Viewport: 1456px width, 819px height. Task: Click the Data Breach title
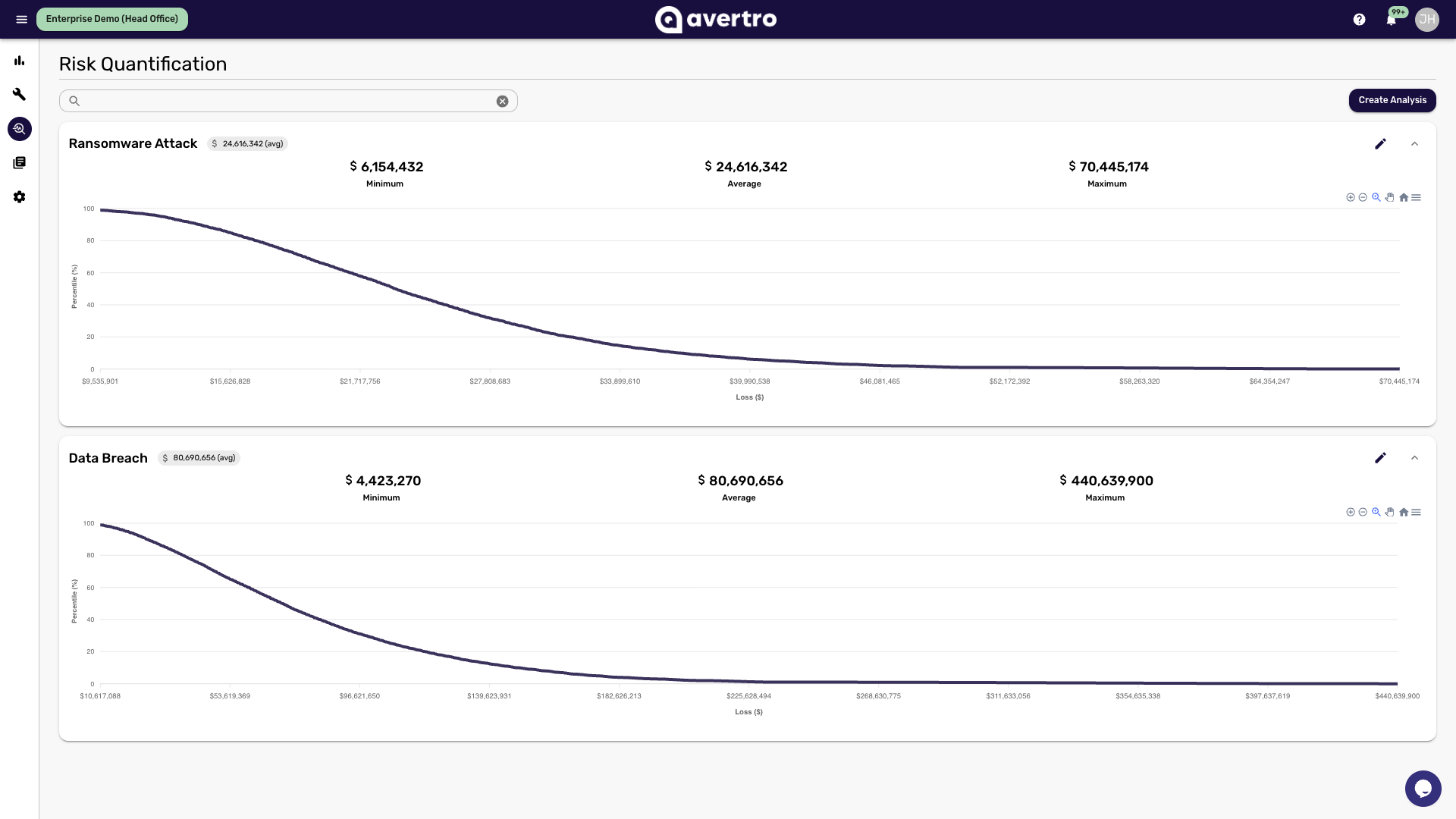coord(108,458)
